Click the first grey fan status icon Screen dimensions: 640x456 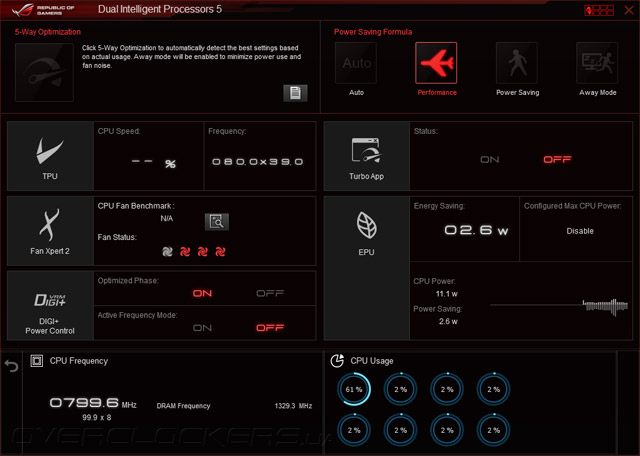pos(167,252)
